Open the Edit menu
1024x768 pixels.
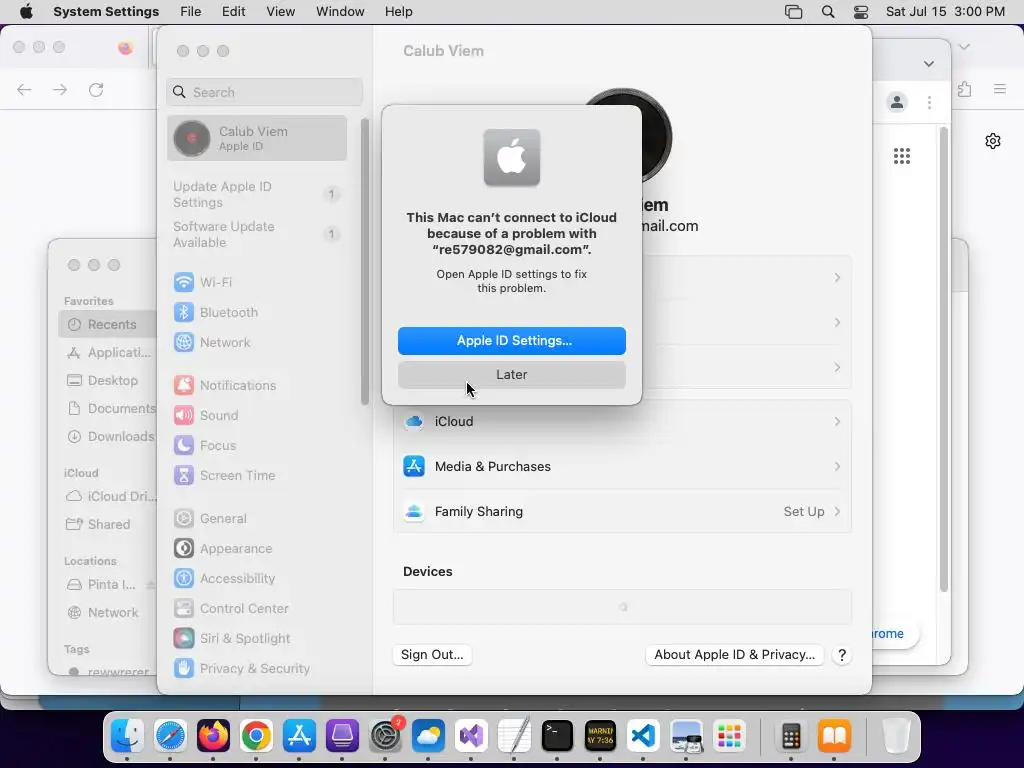pyautogui.click(x=233, y=12)
